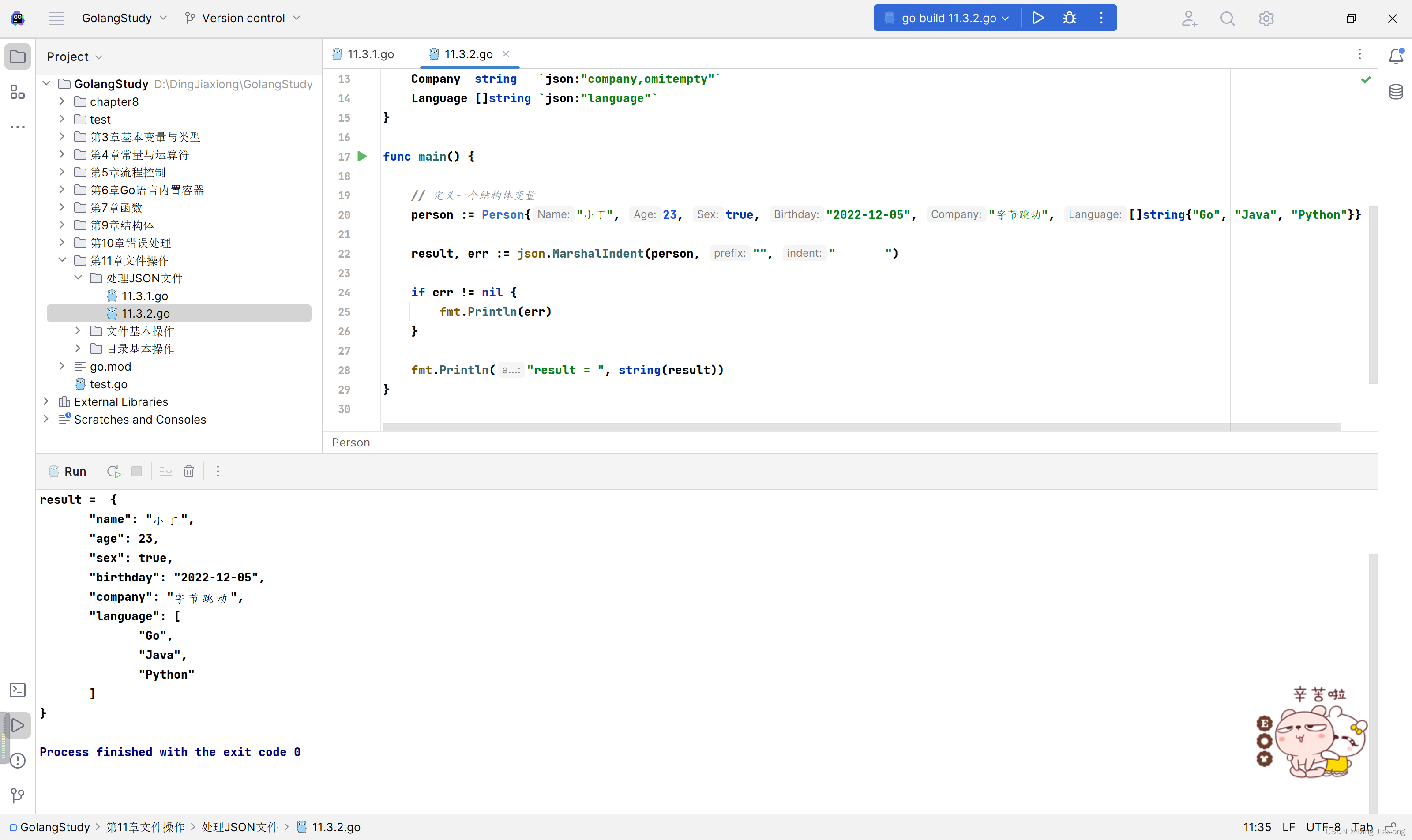
Task: Click the green inspection checkmark
Action: point(1366,80)
